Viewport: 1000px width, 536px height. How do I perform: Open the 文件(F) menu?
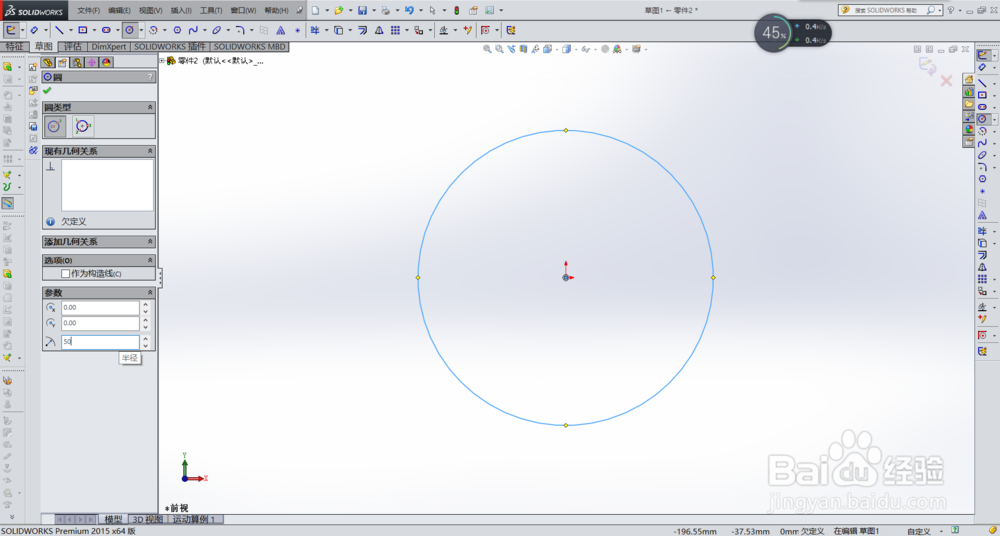point(89,10)
